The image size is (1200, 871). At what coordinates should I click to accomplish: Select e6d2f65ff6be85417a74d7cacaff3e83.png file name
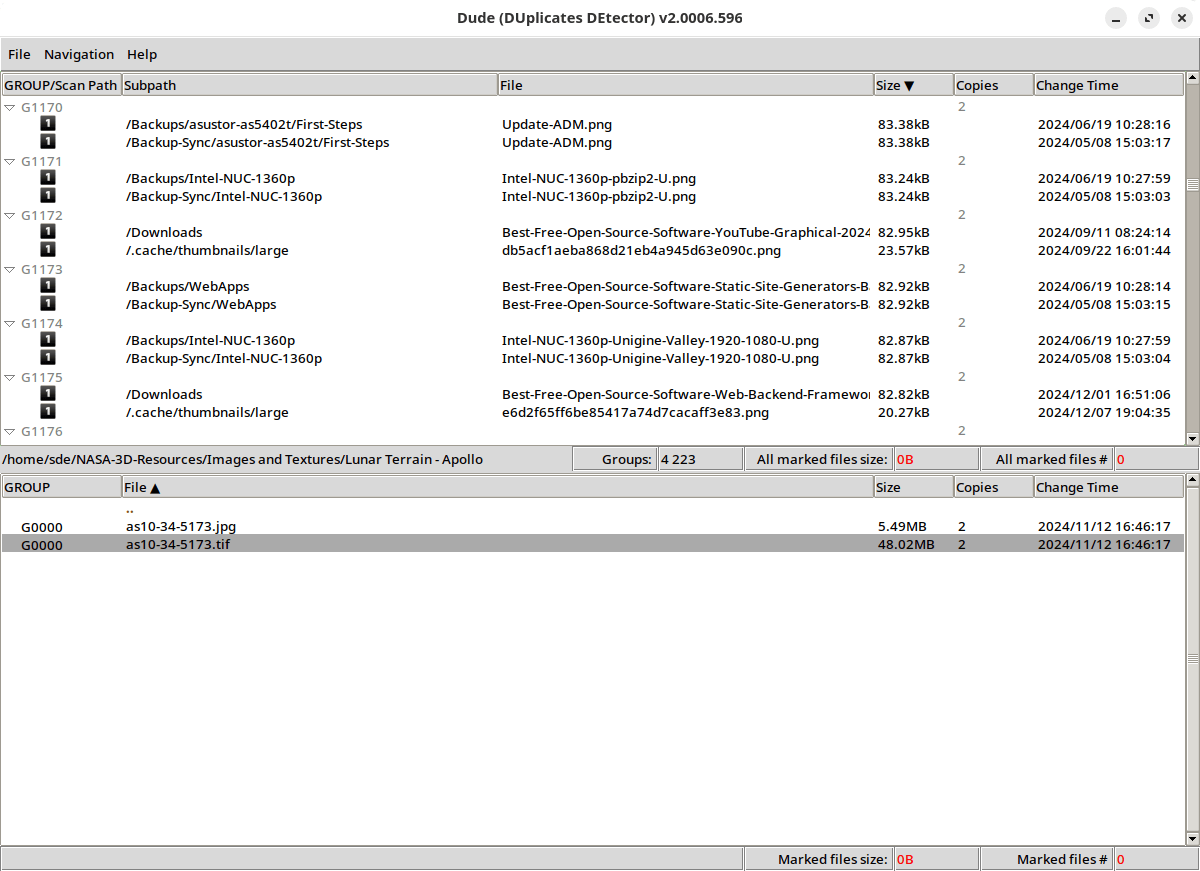click(635, 412)
